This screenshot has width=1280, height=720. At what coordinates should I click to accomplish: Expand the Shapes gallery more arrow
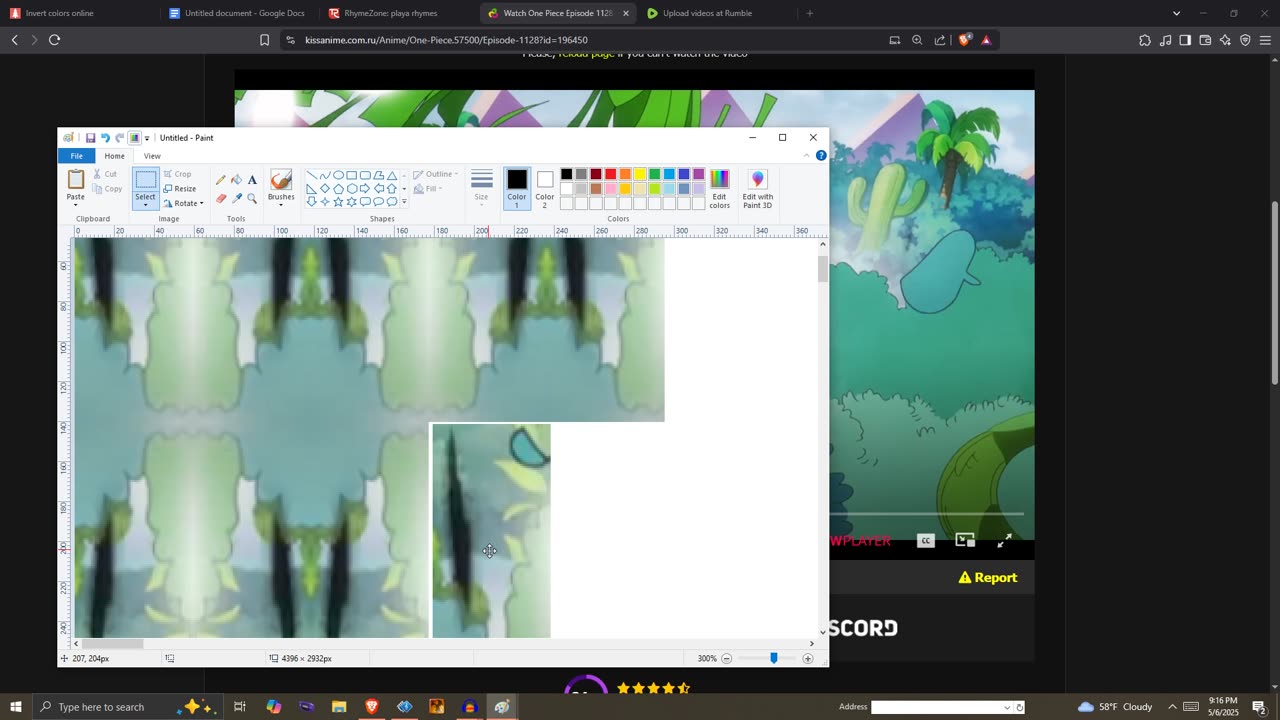[x=404, y=203]
